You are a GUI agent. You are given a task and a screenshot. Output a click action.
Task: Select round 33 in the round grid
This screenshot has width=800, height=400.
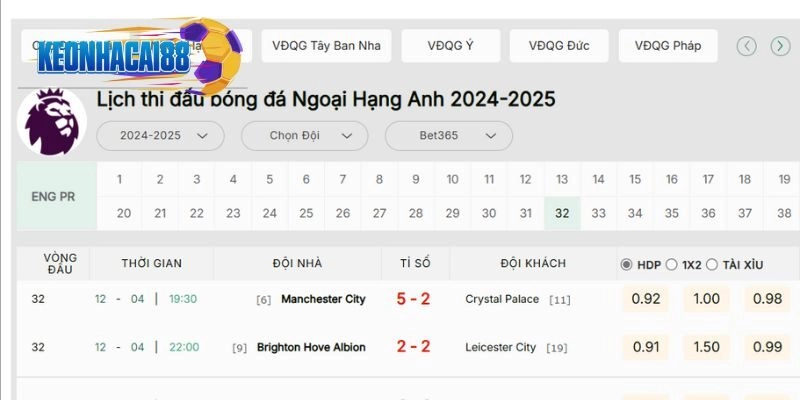598,213
